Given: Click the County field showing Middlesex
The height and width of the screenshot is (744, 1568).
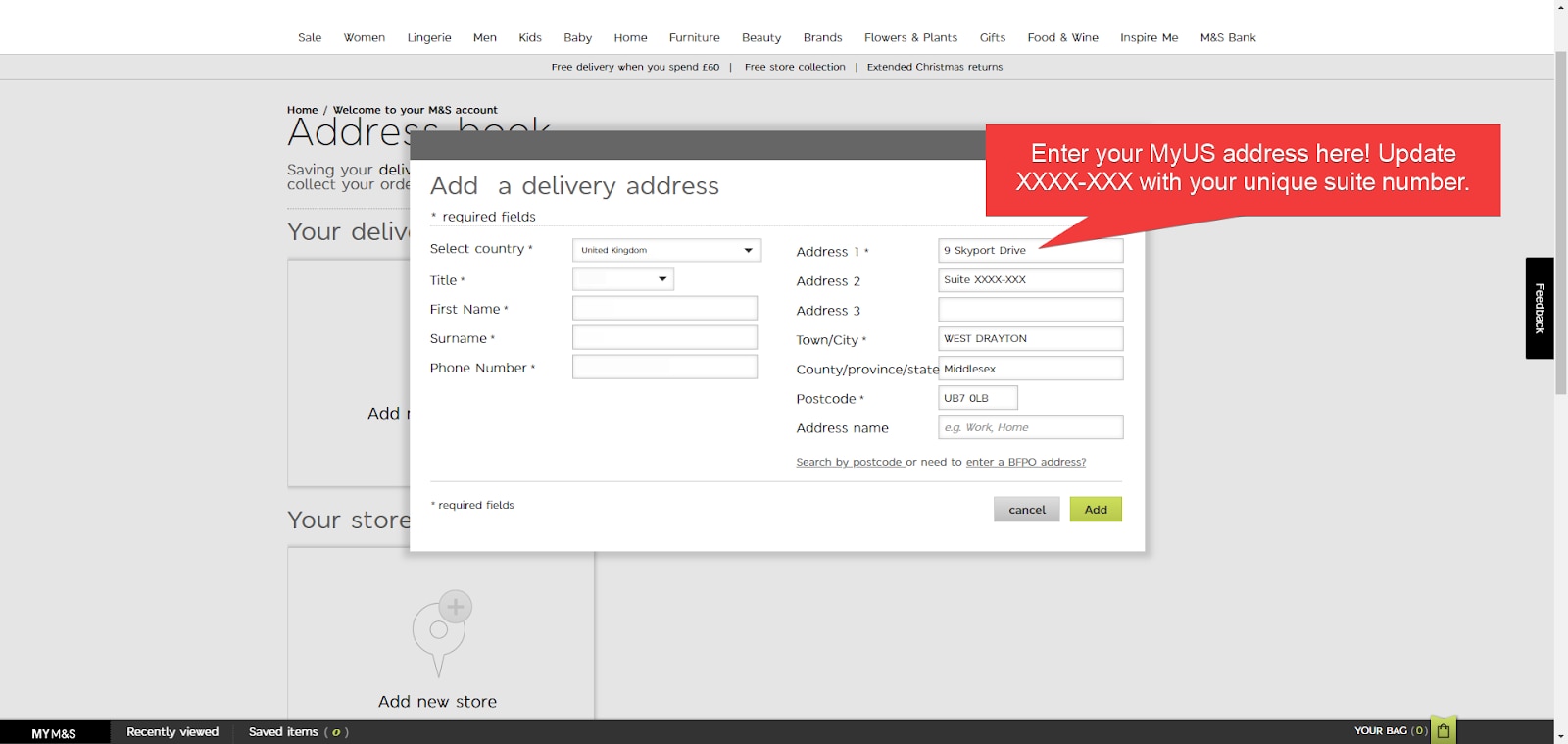Looking at the screenshot, I should coord(1031,369).
